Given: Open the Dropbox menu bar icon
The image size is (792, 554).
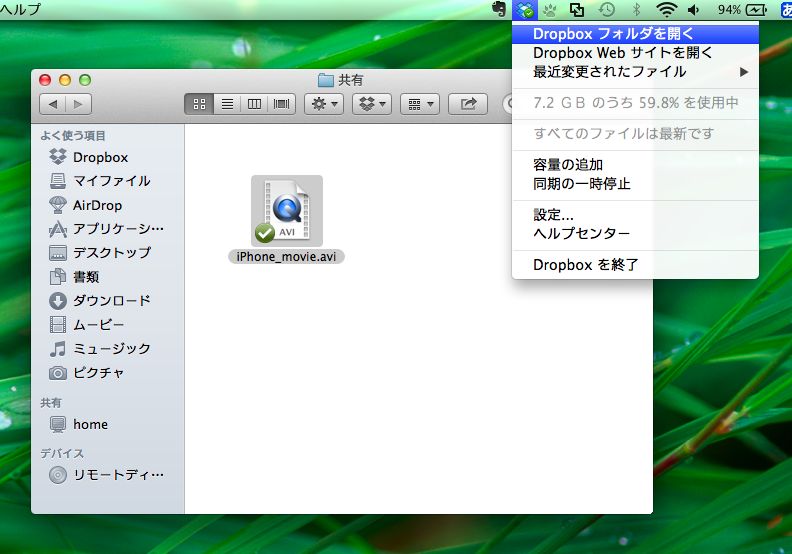Looking at the screenshot, I should click(x=525, y=10).
